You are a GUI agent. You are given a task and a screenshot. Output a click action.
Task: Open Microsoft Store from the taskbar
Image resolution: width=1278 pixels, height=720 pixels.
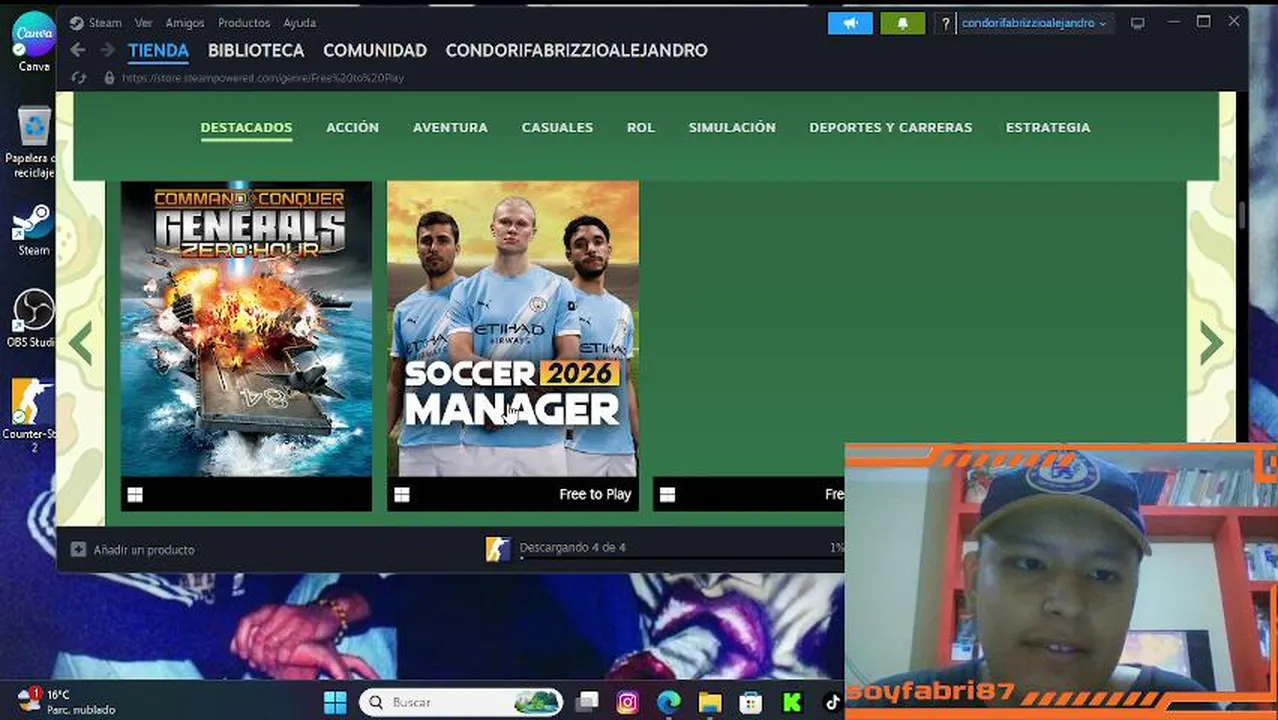coord(750,702)
